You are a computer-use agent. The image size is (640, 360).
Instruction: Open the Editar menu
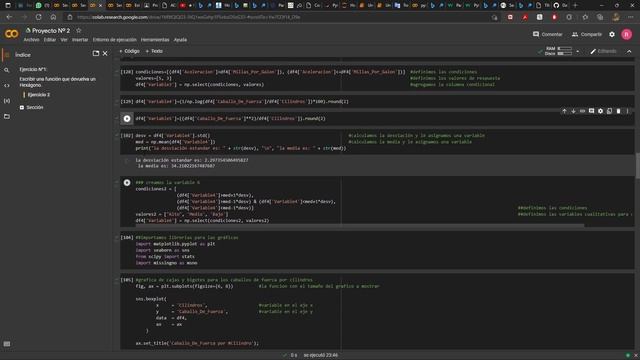click(50, 40)
